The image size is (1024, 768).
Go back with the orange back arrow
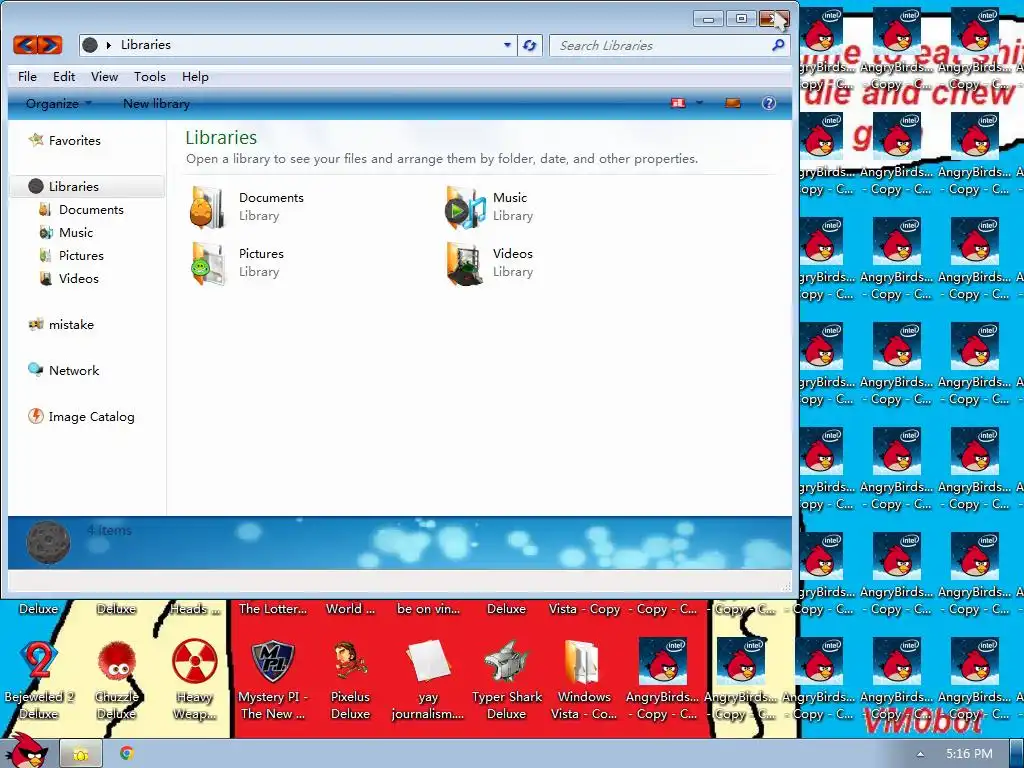pos(25,44)
